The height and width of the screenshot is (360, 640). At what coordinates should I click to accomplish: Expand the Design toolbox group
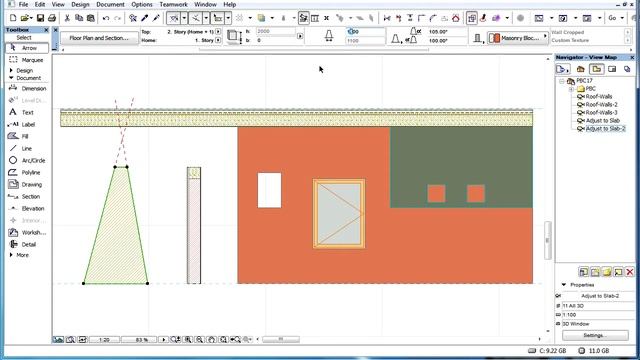pos(11,71)
